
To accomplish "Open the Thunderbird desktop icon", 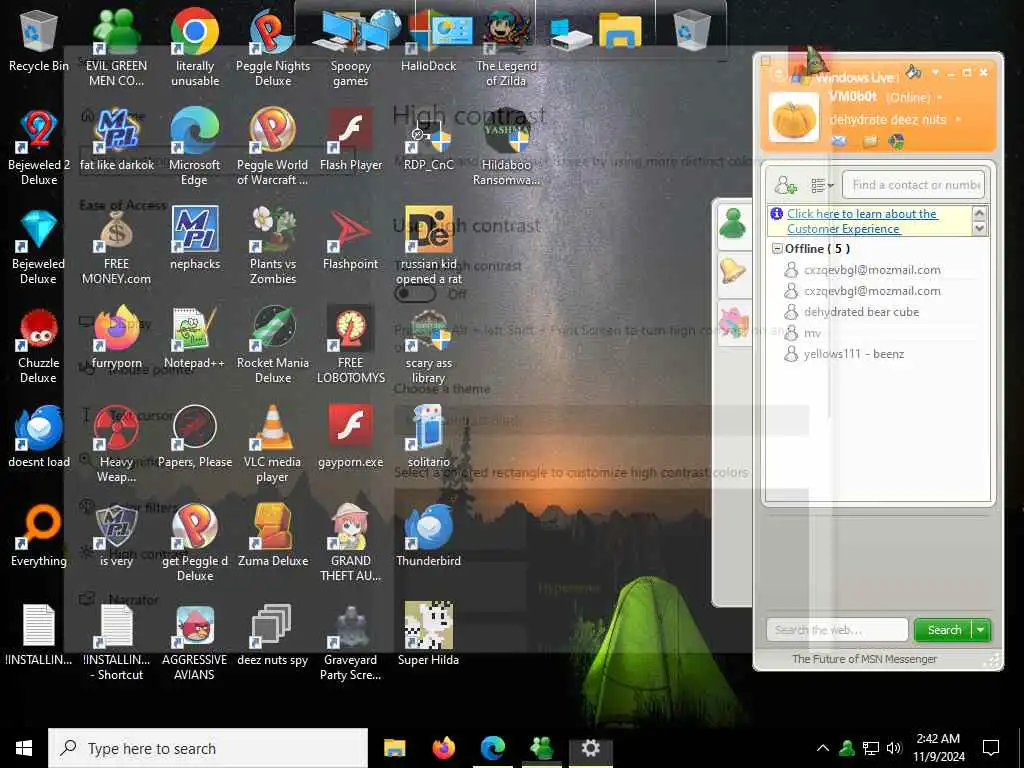I will click(428, 536).
